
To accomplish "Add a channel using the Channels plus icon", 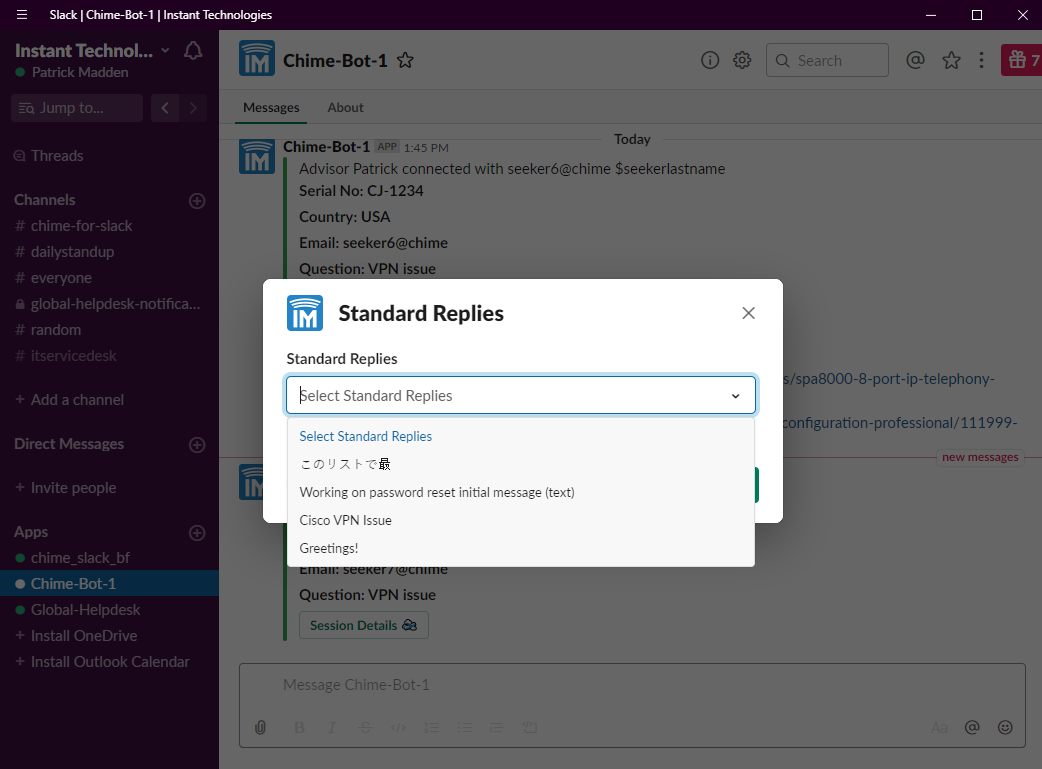I will (x=197, y=201).
